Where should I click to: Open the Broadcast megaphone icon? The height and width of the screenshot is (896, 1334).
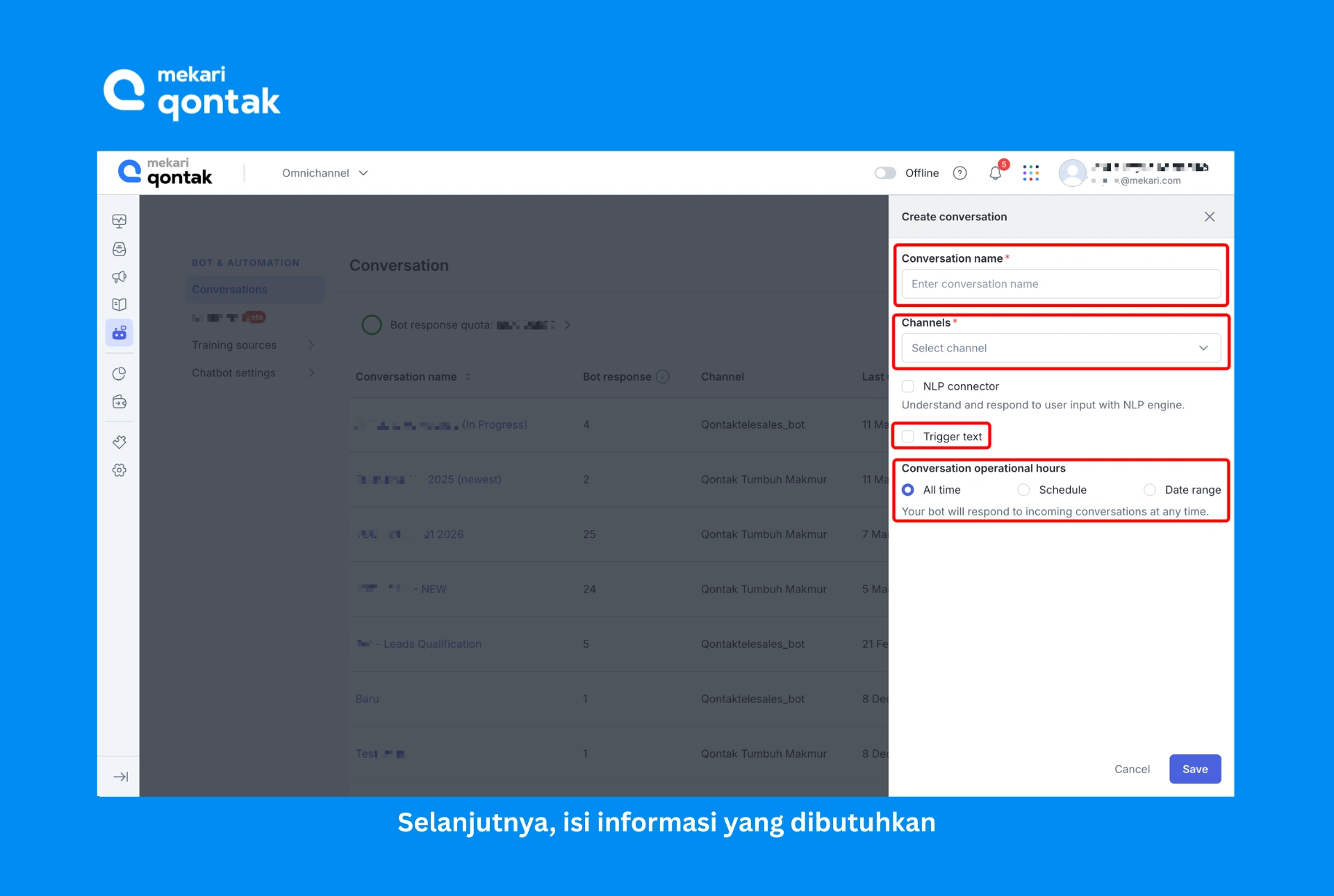coord(120,276)
